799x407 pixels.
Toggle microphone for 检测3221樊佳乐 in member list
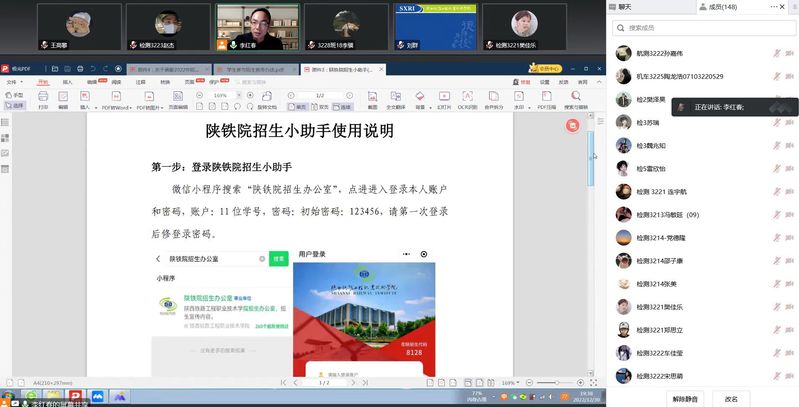coord(777,306)
